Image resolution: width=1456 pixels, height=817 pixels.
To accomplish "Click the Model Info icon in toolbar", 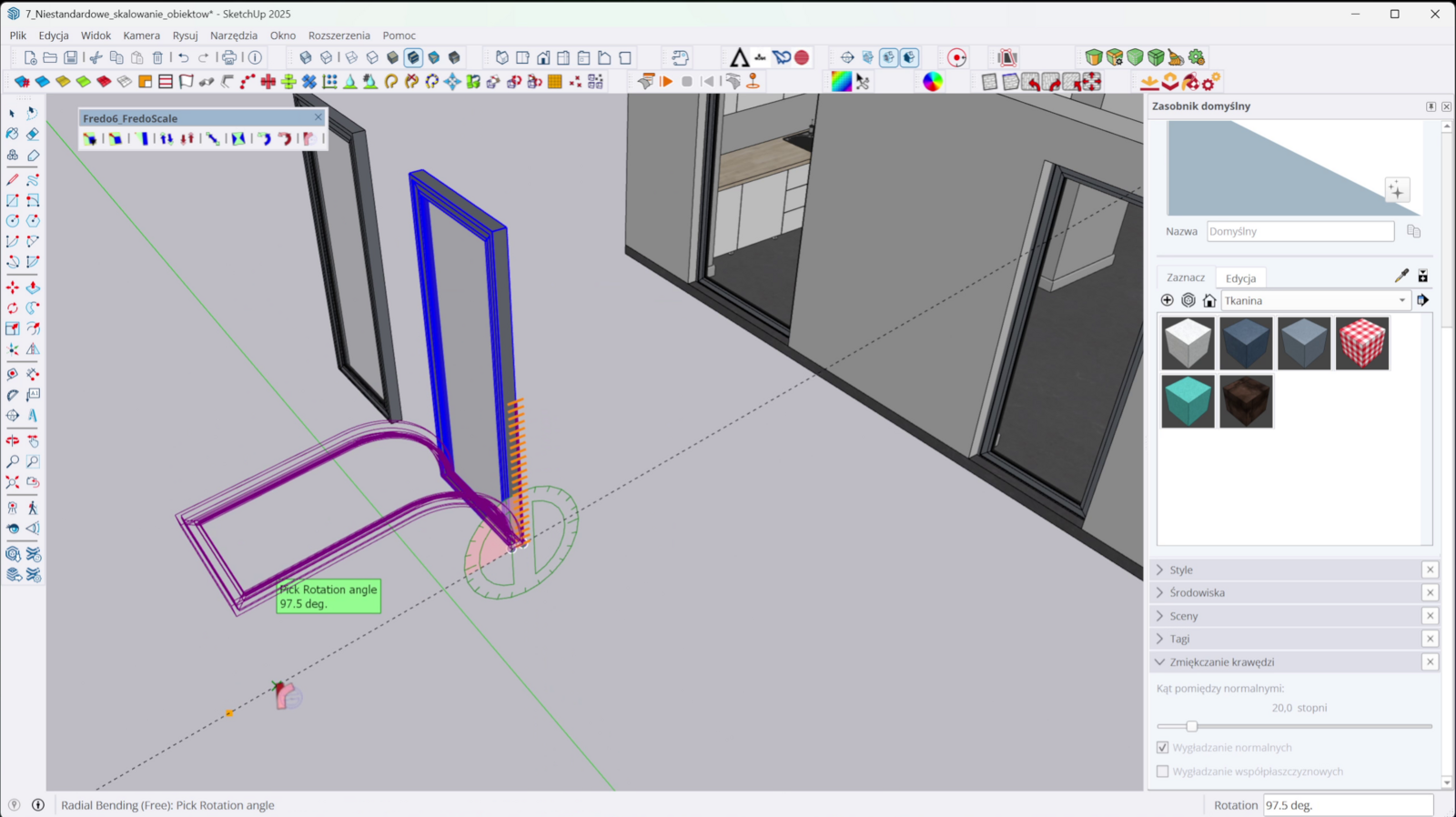I will coord(256,57).
